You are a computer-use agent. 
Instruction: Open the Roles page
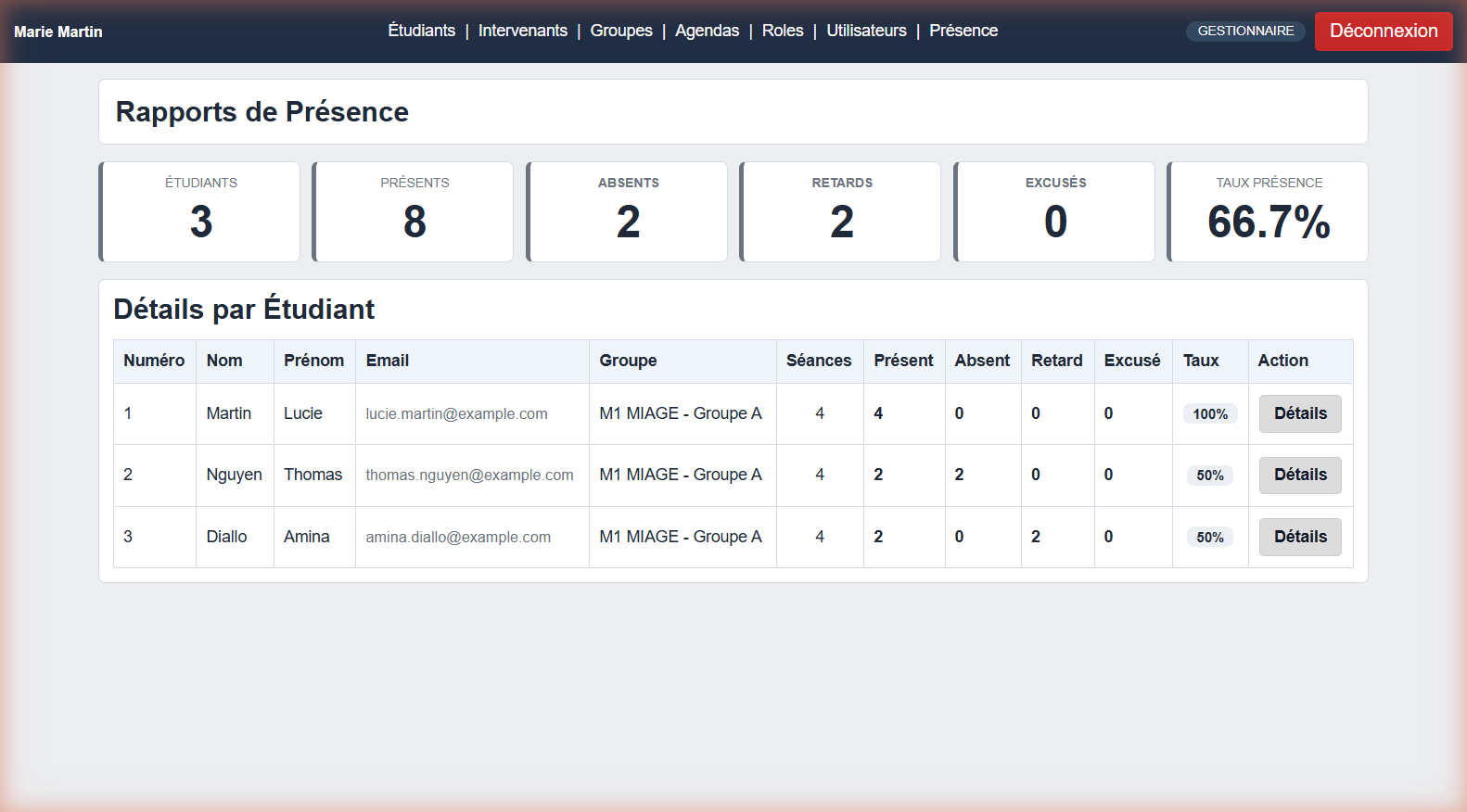tap(783, 31)
